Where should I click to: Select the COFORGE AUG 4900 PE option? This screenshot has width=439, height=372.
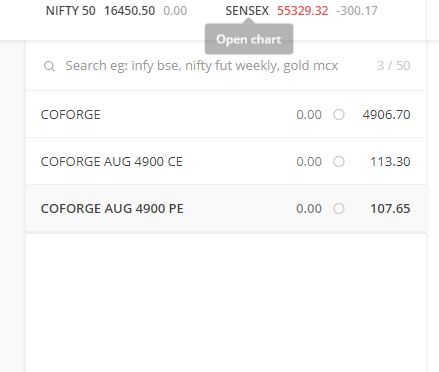(x=226, y=208)
